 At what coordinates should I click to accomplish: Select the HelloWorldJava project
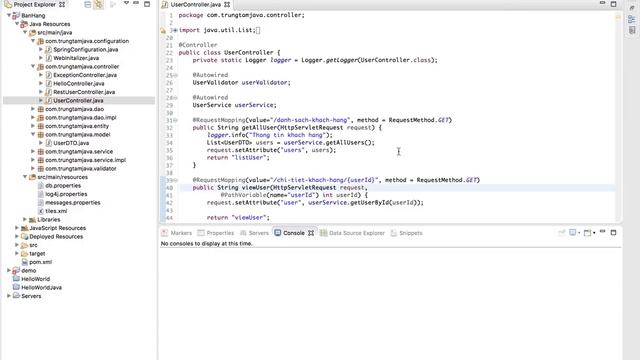42,288
